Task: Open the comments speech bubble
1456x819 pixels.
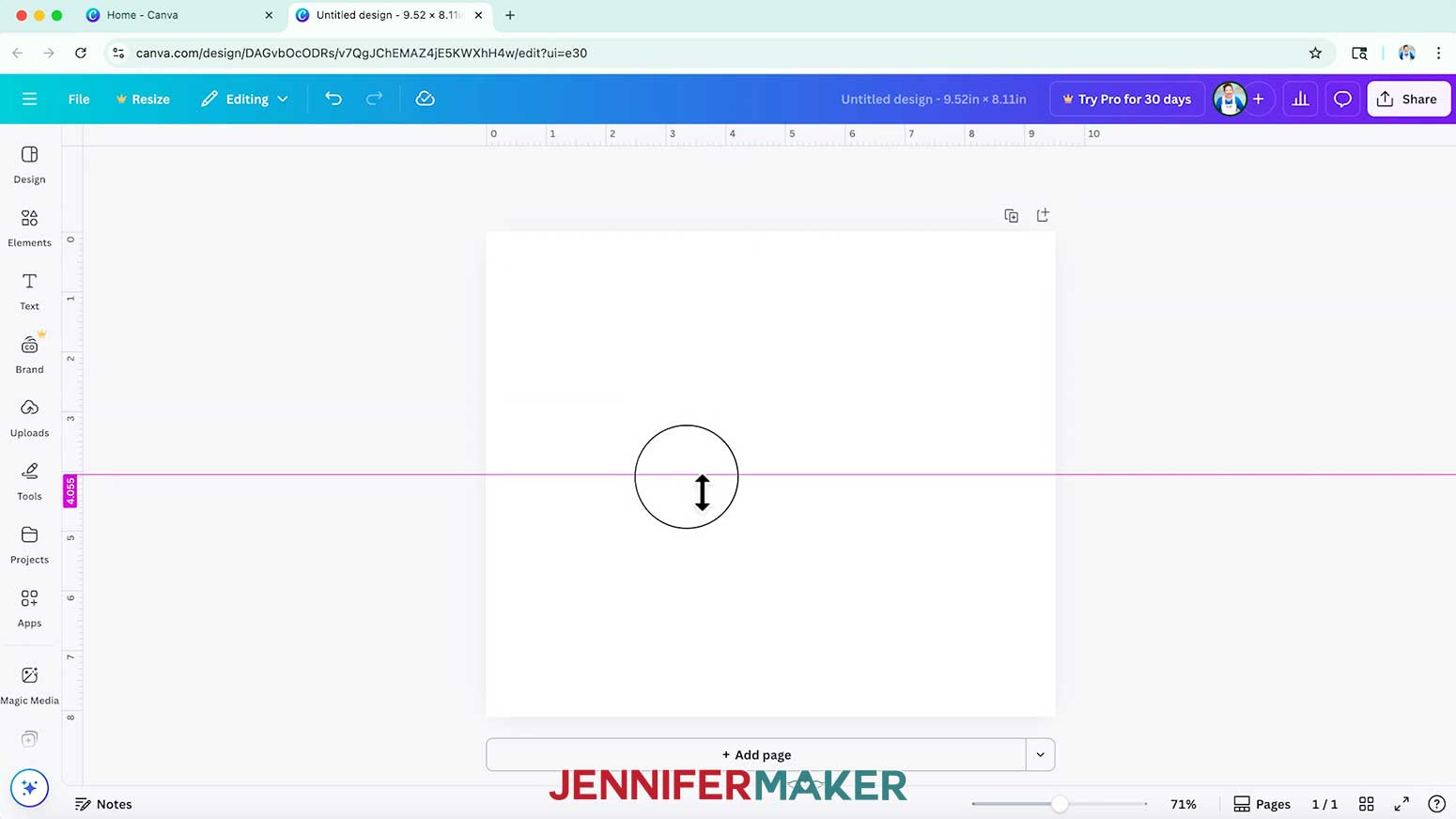Action: coord(1342,99)
